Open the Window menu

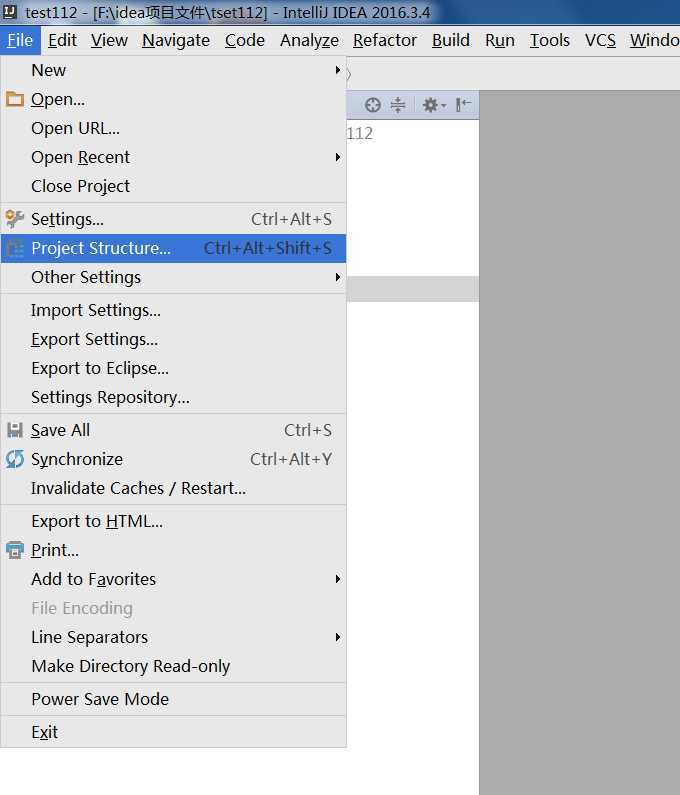tap(655, 40)
